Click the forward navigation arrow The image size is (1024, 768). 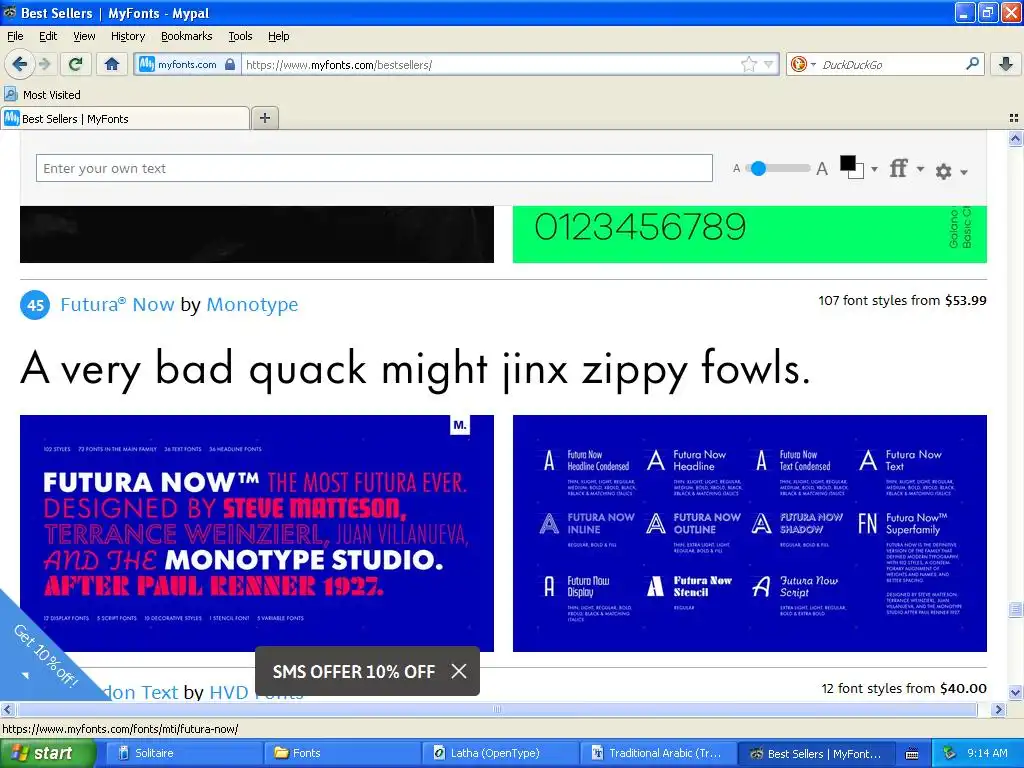[x=44, y=64]
